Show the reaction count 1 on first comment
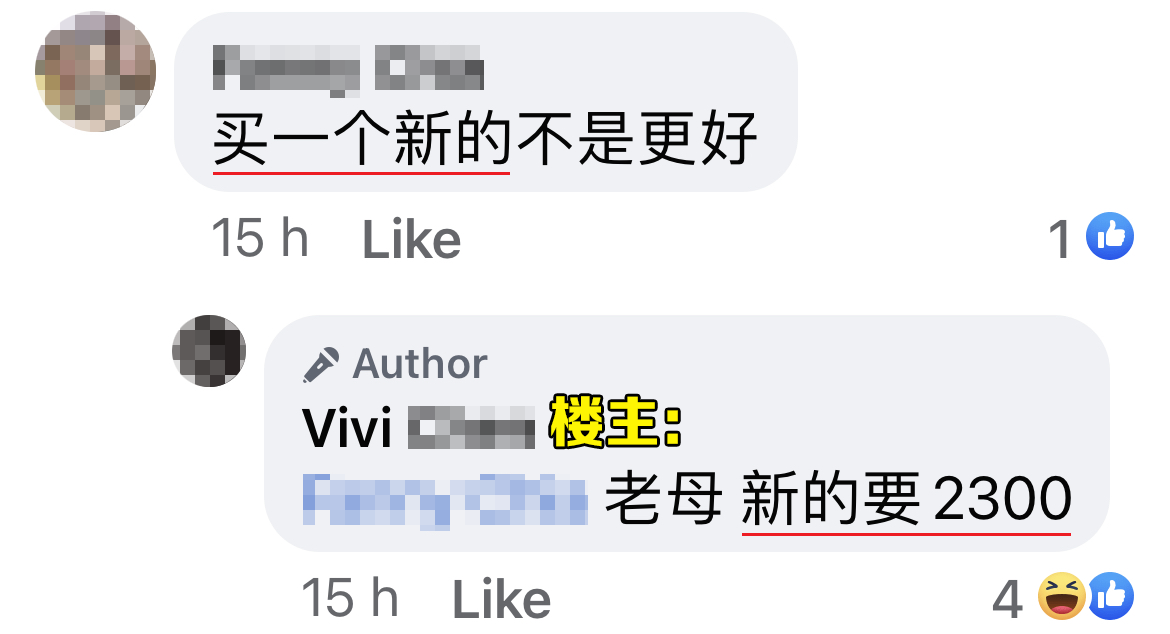1170x634 pixels. coord(1060,240)
